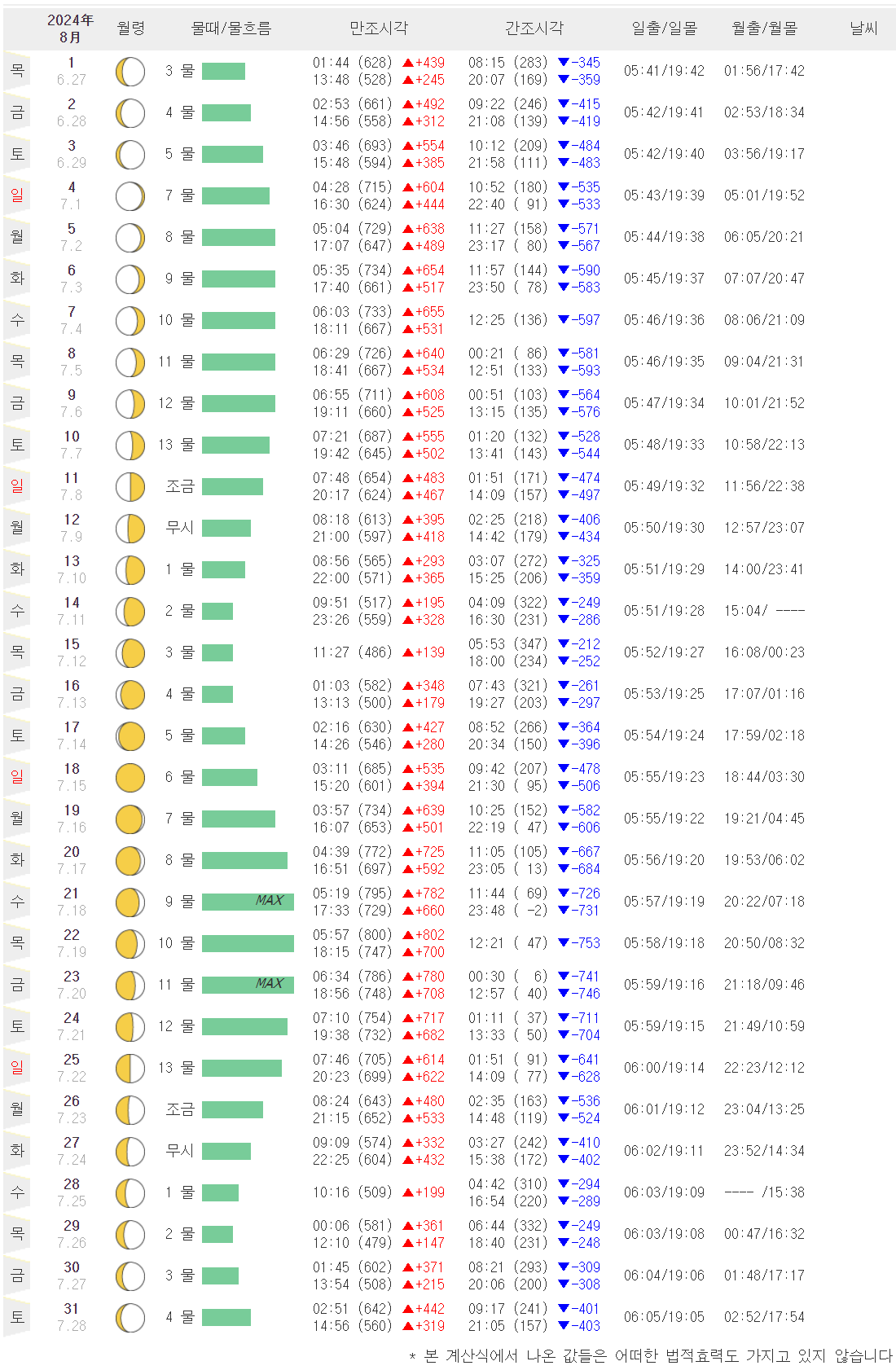Screen dimensions: 896x1370
Task: Click the 무시 tide label on August 12
Action: pyautogui.click(x=180, y=528)
